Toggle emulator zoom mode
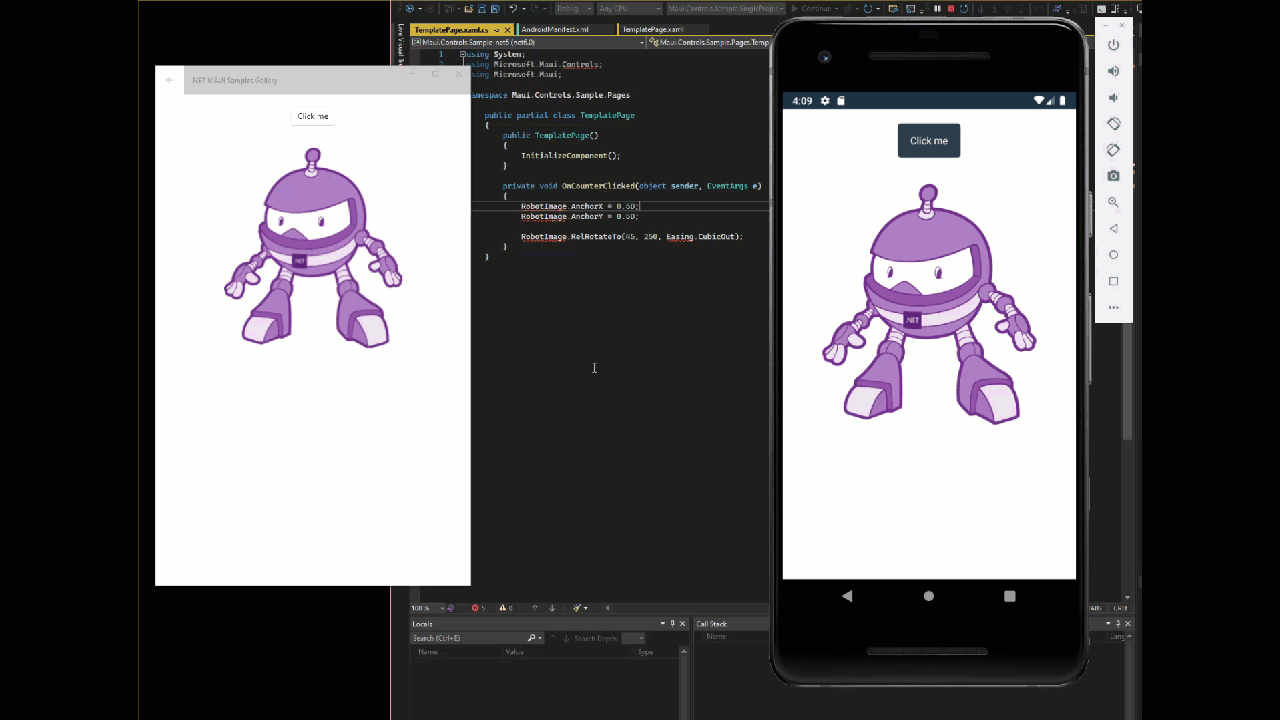The image size is (1280, 720). pos(1113,201)
